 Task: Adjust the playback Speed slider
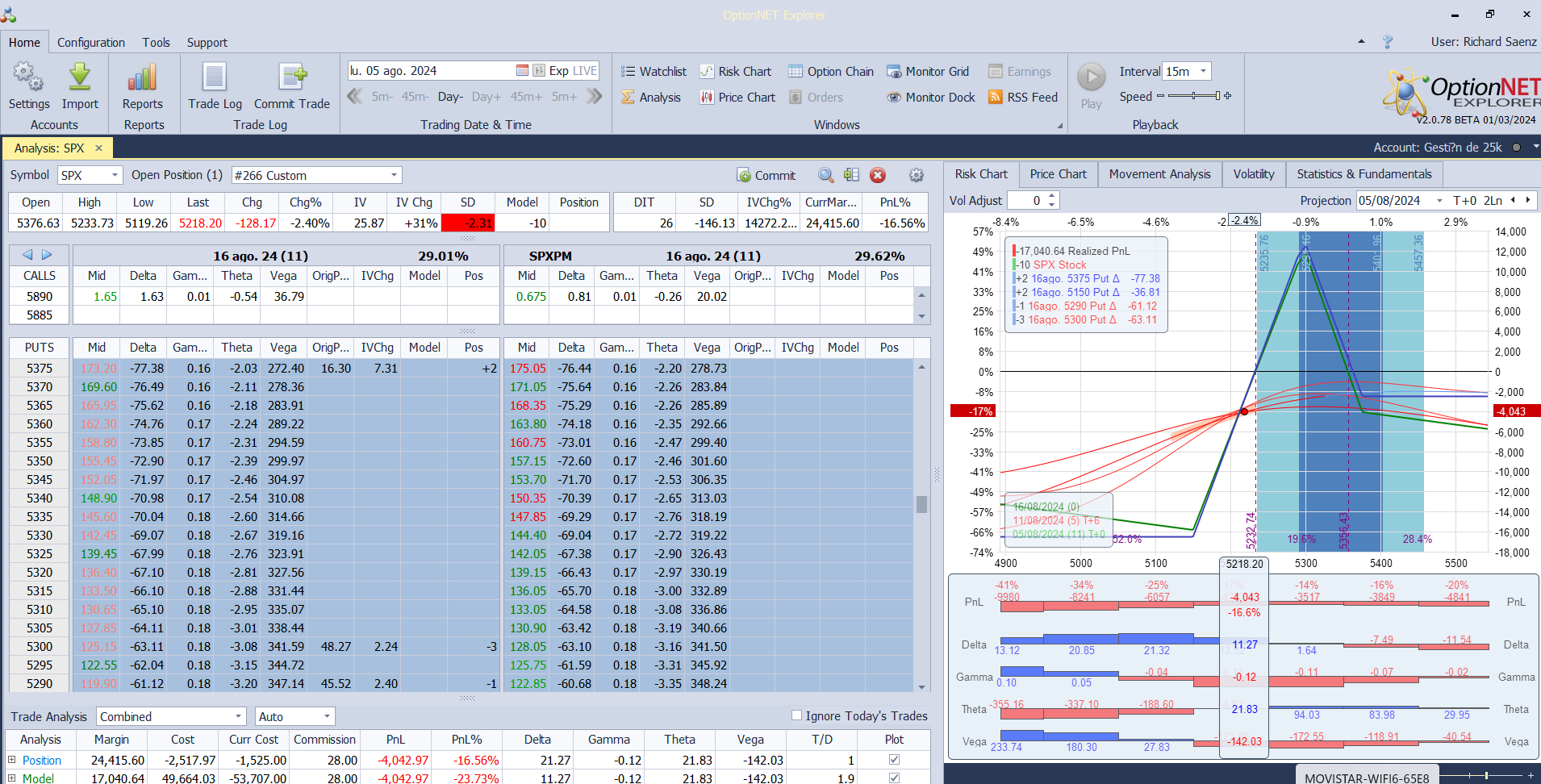1194,96
